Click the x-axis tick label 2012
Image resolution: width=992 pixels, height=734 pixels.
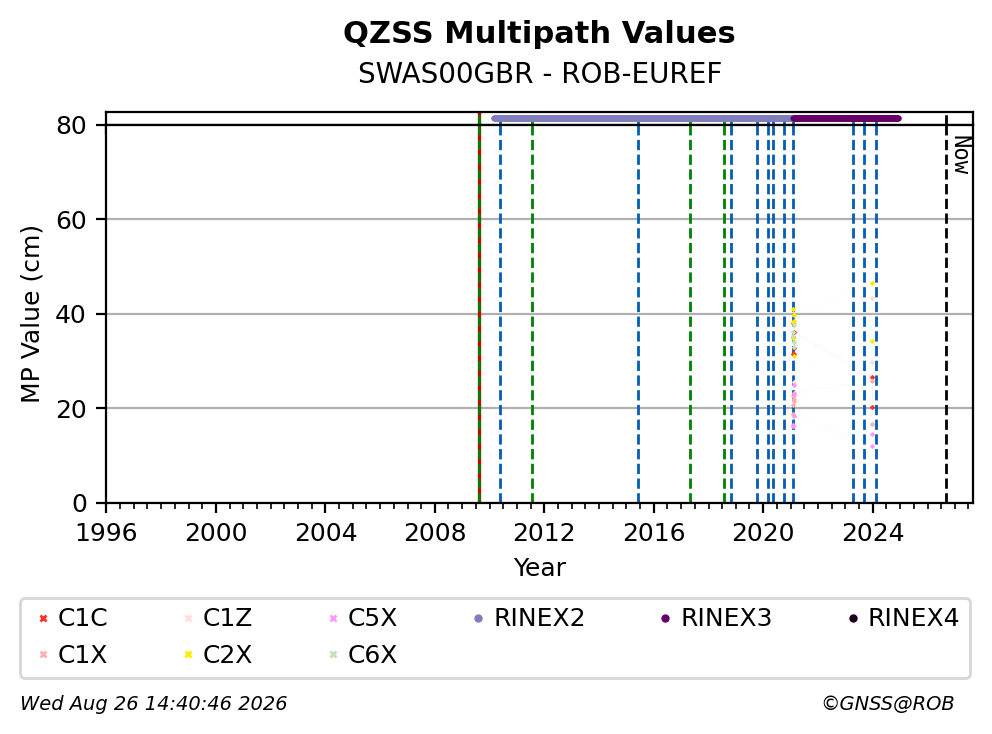[x=544, y=533]
